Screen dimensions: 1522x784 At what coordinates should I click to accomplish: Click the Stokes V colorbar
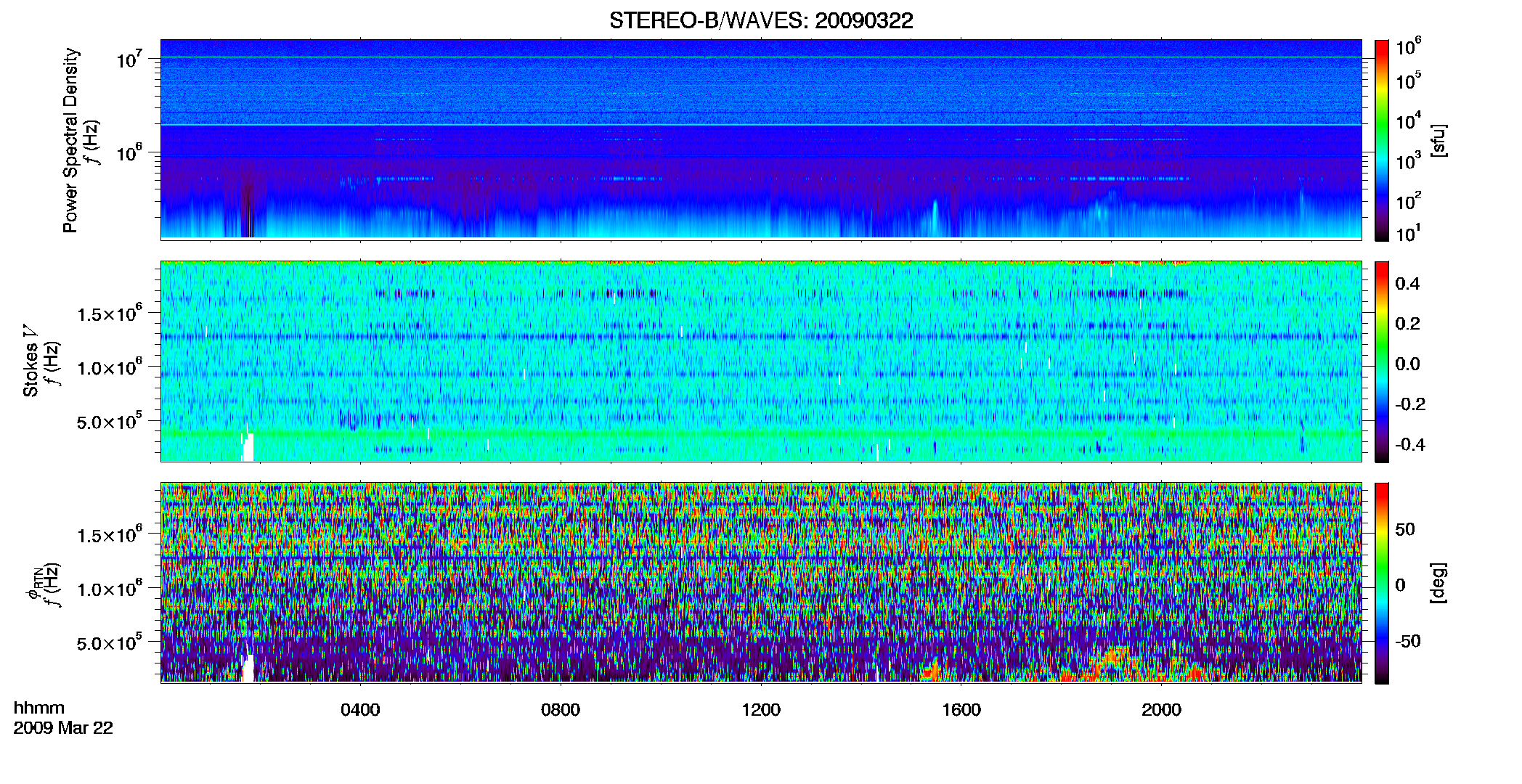pos(1382,362)
